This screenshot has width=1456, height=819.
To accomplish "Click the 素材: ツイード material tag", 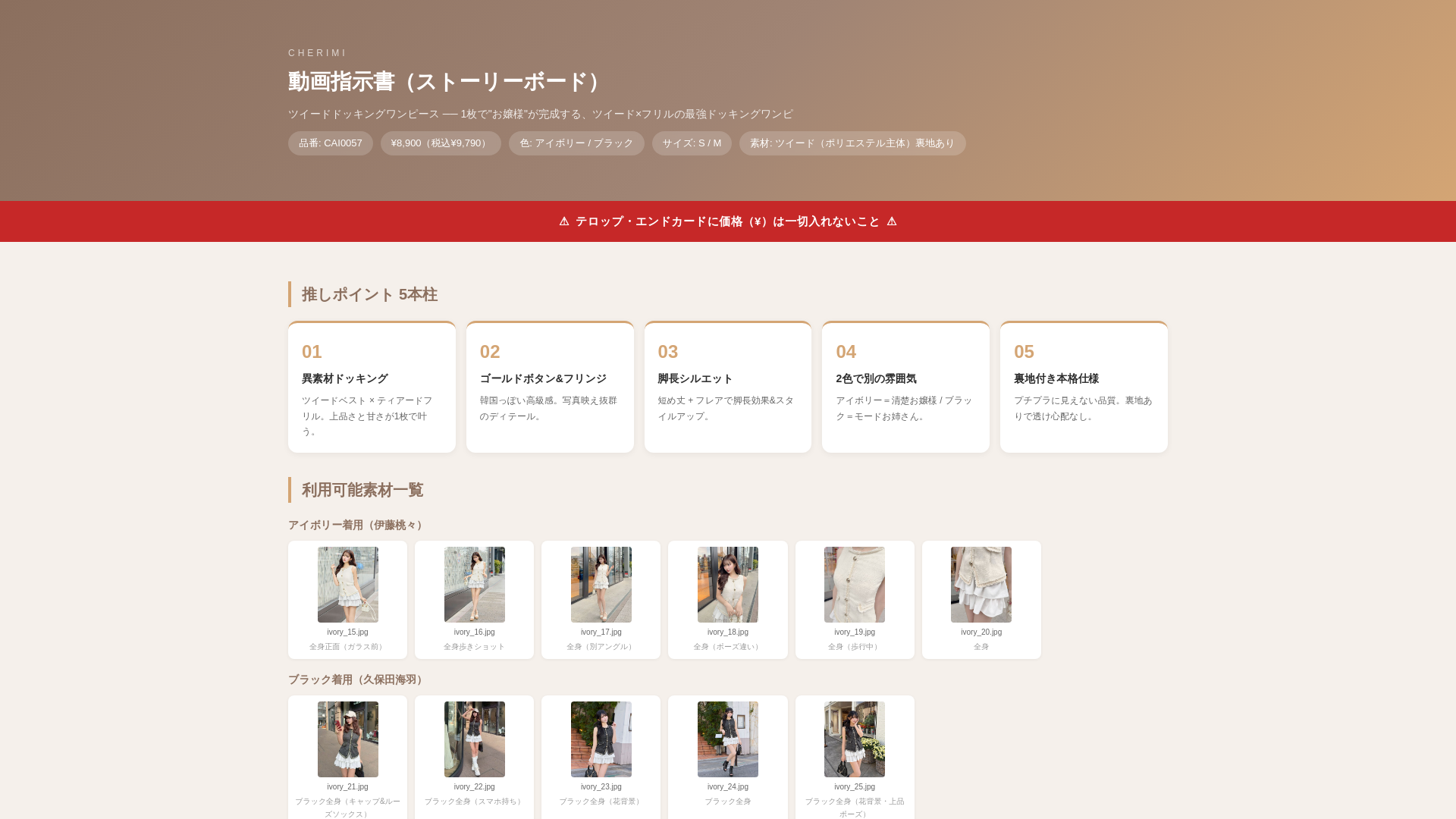I will click(852, 143).
